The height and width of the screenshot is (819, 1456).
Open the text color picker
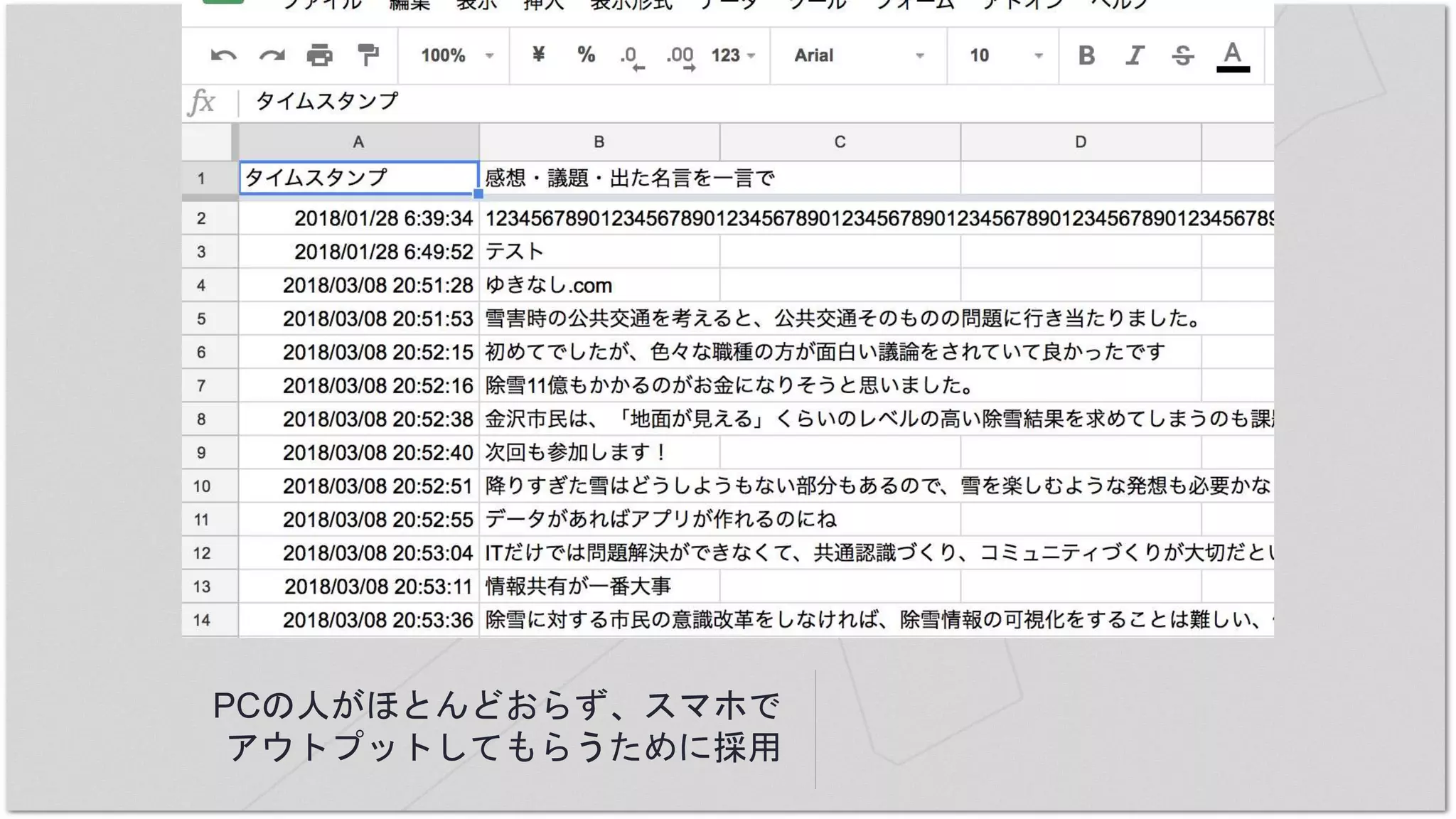(x=1233, y=56)
